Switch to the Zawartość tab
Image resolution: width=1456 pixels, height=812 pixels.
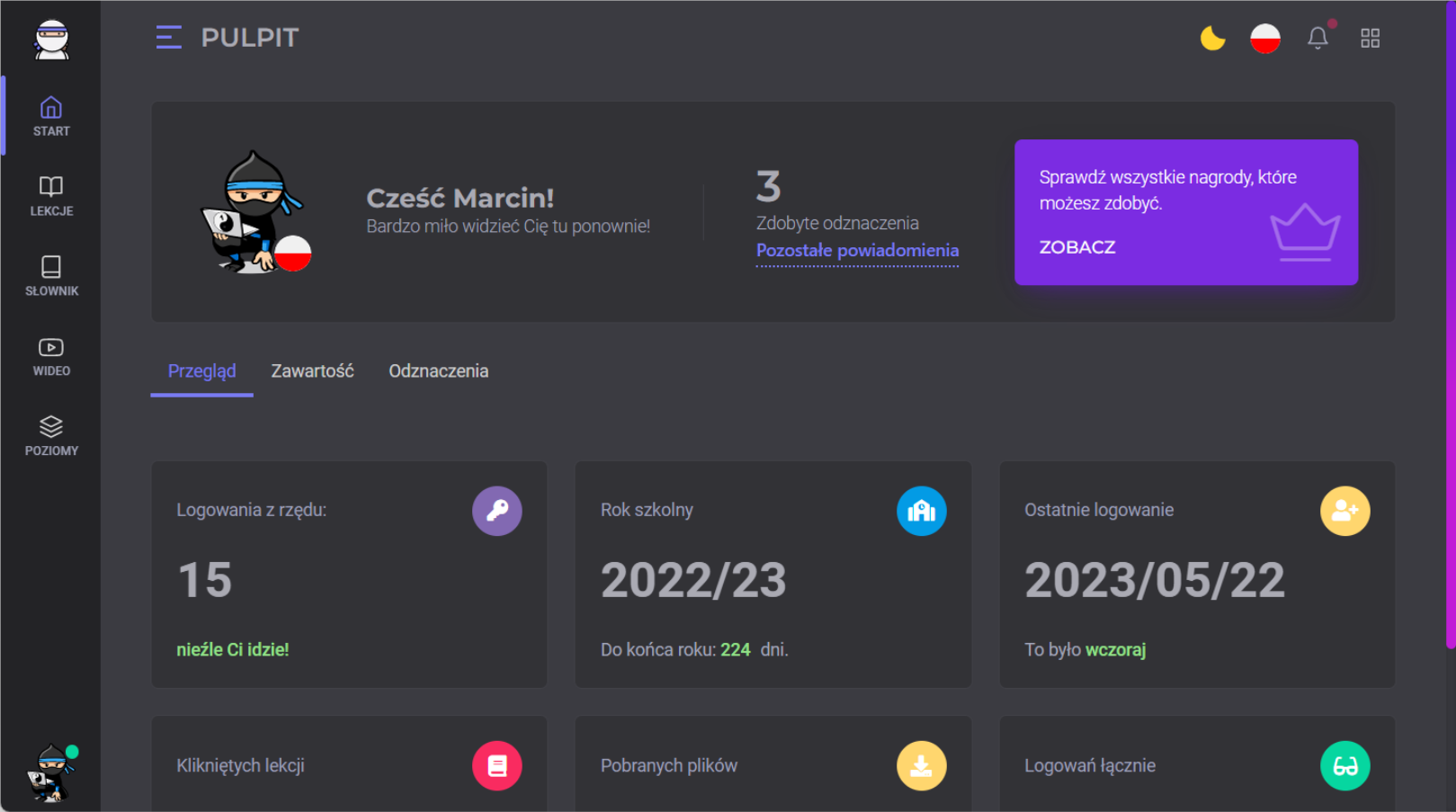point(312,371)
